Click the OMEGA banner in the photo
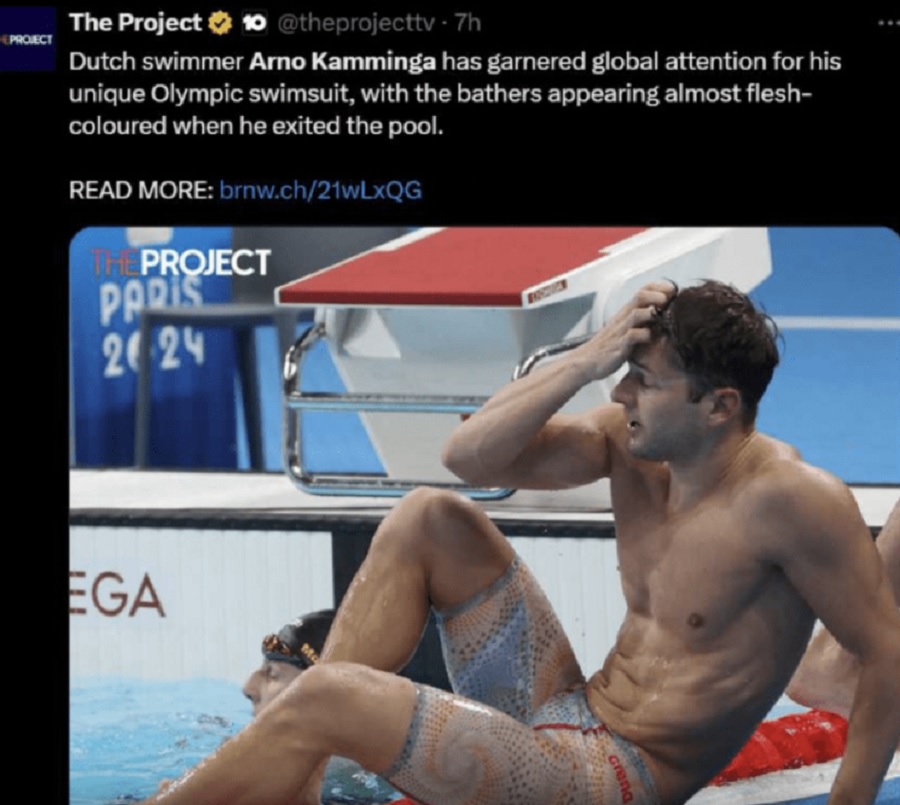Screen dimensions: 900x805 tap(117, 595)
